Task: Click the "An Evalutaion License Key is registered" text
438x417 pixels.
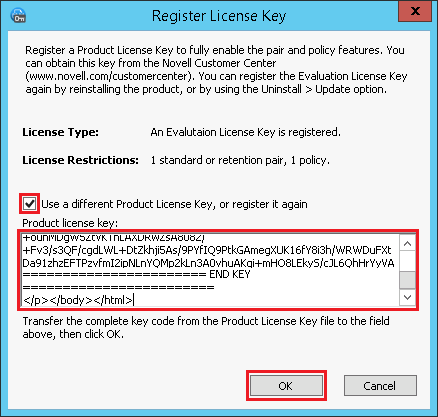Action: 246,132
